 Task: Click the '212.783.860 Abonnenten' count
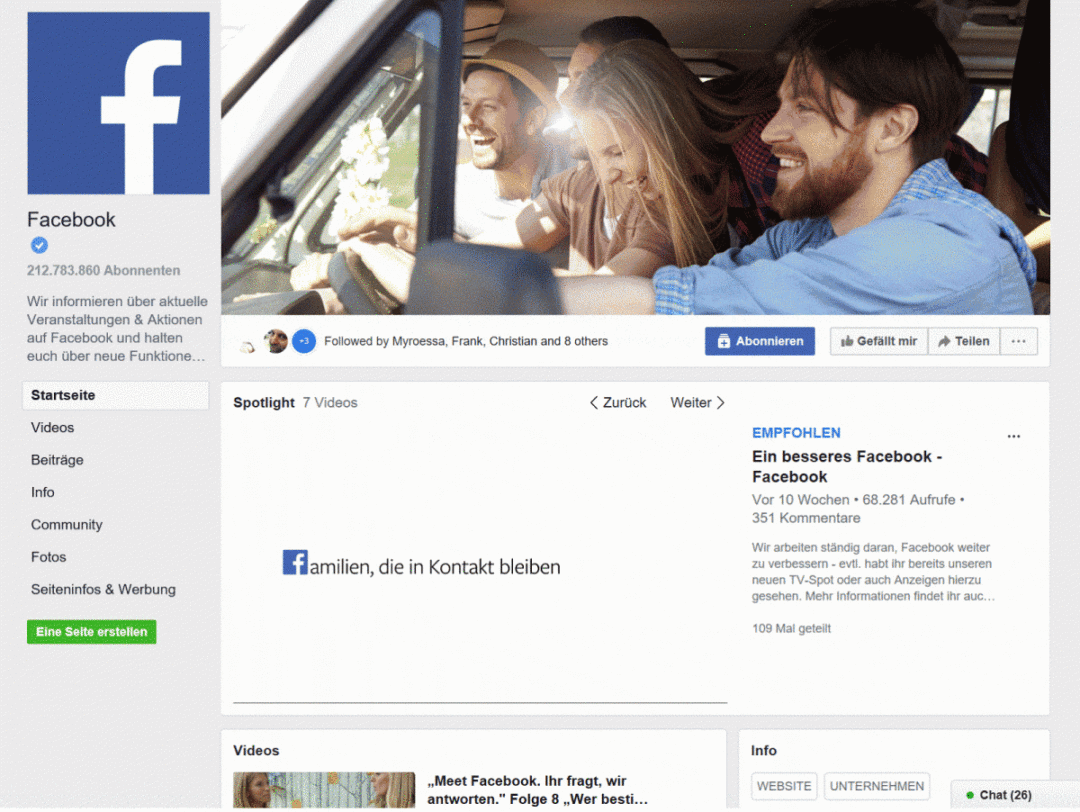pyautogui.click(x=103, y=271)
